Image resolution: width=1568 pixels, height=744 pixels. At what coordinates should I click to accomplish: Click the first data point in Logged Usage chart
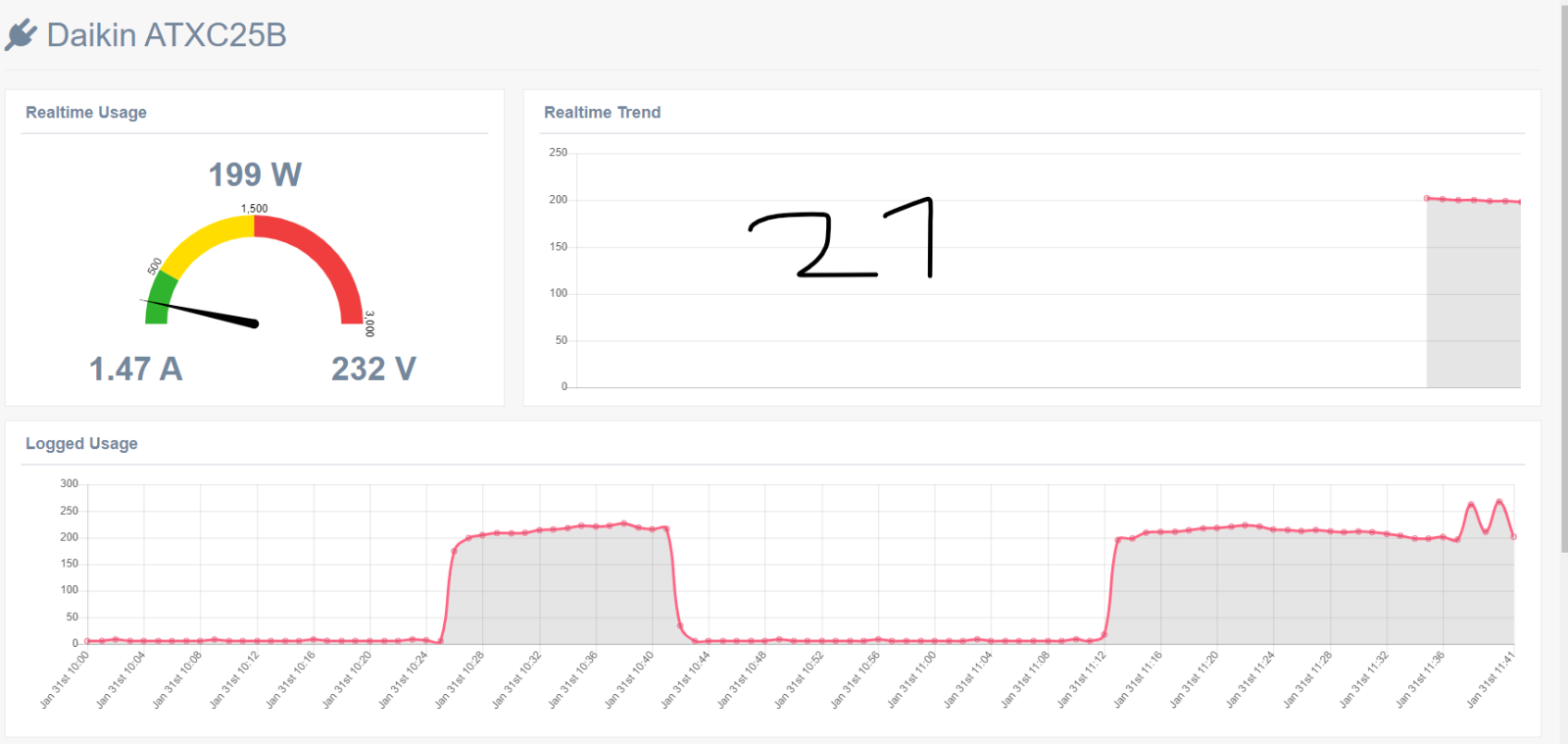tap(87, 641)
